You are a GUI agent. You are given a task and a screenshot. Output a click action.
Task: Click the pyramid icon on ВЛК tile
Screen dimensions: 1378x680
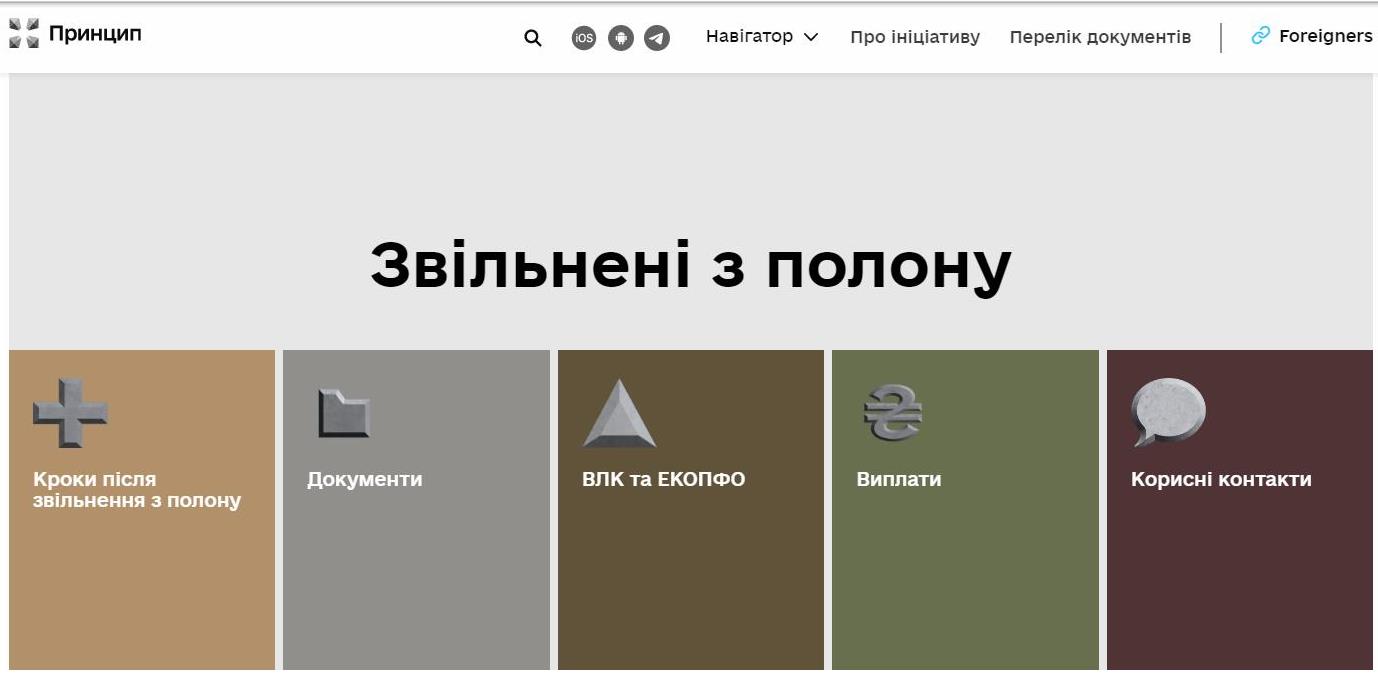(619, 414)
